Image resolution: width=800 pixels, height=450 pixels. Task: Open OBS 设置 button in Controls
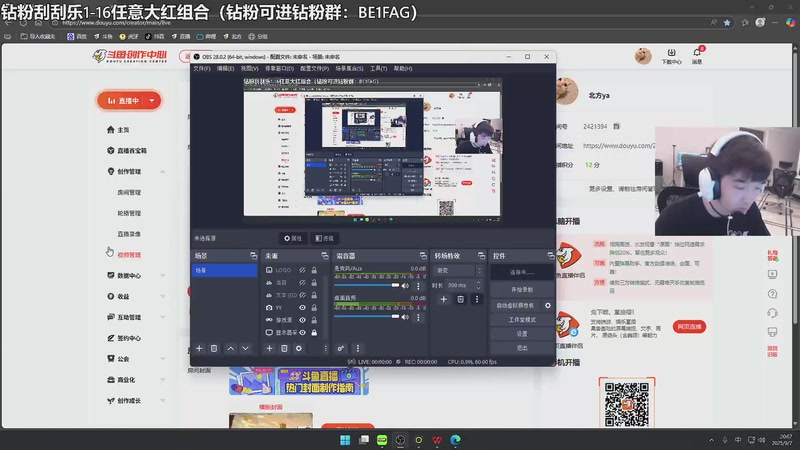click(x=522, y=334)
